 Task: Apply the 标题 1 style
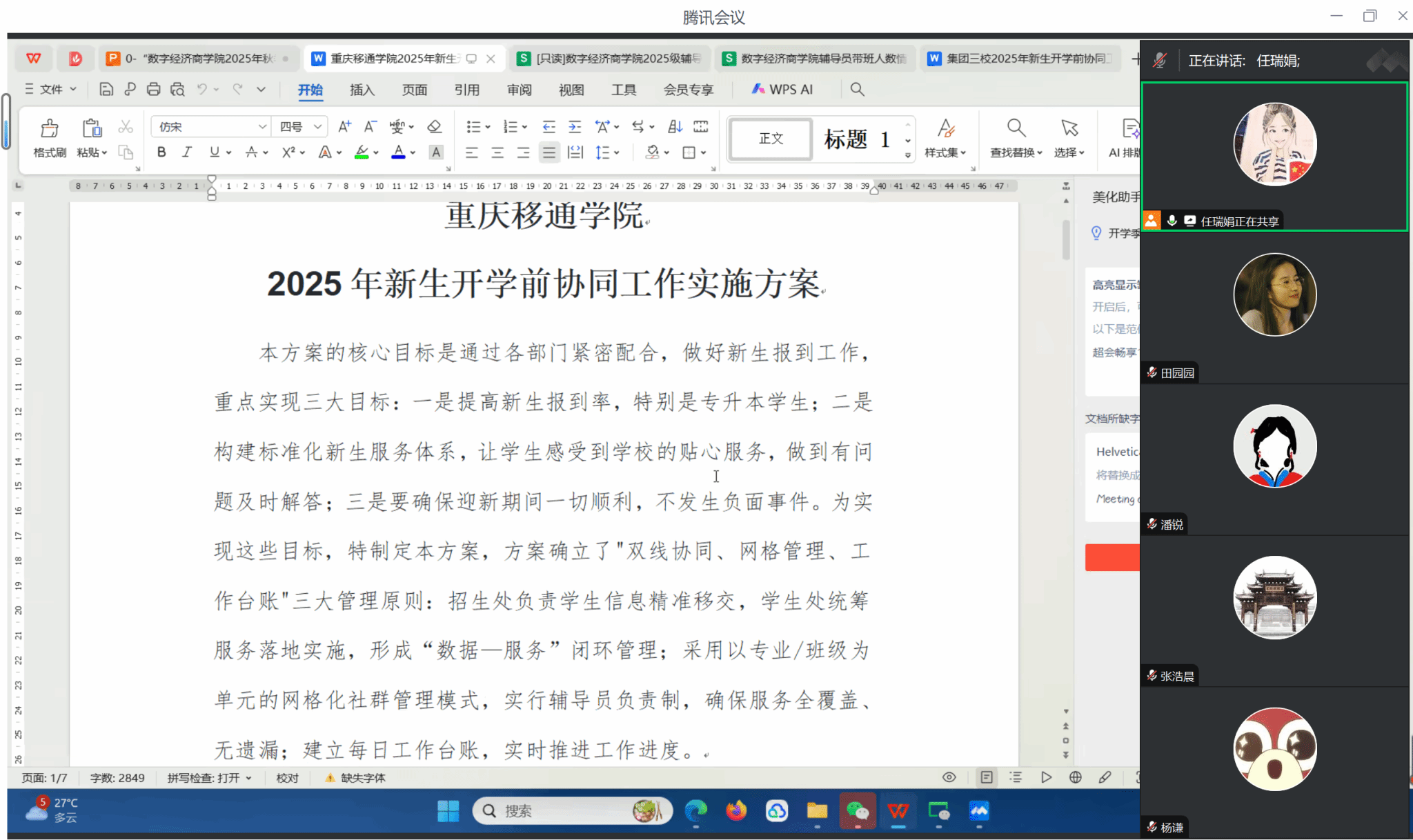(856, 139)
